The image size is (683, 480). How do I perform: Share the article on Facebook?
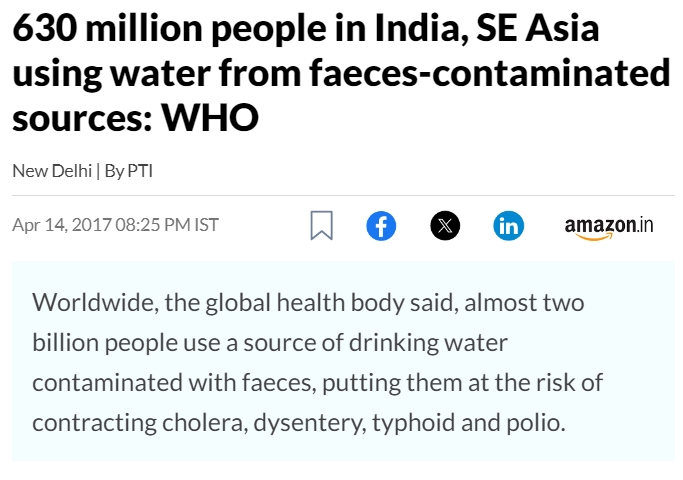tap(381, 225)
